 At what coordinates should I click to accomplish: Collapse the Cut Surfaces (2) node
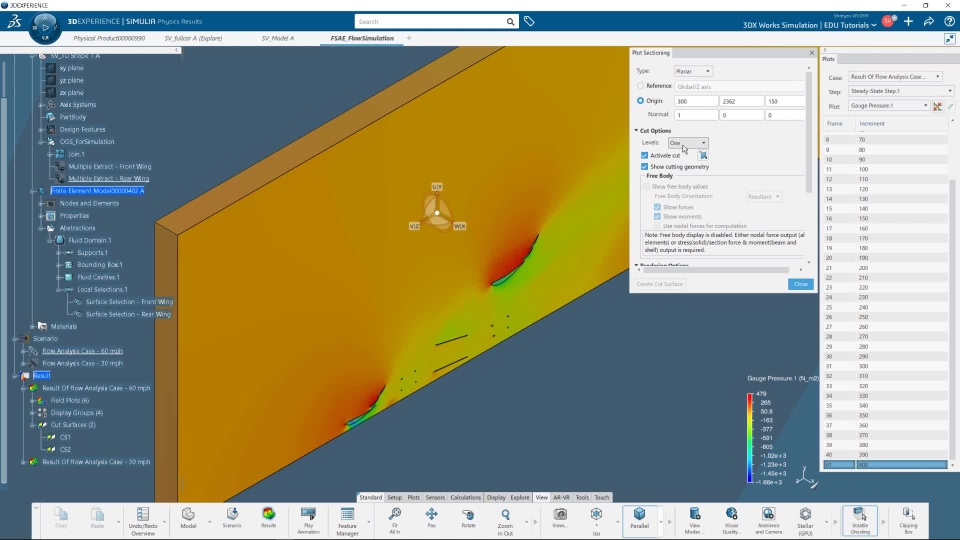click(x=32, y=425)
